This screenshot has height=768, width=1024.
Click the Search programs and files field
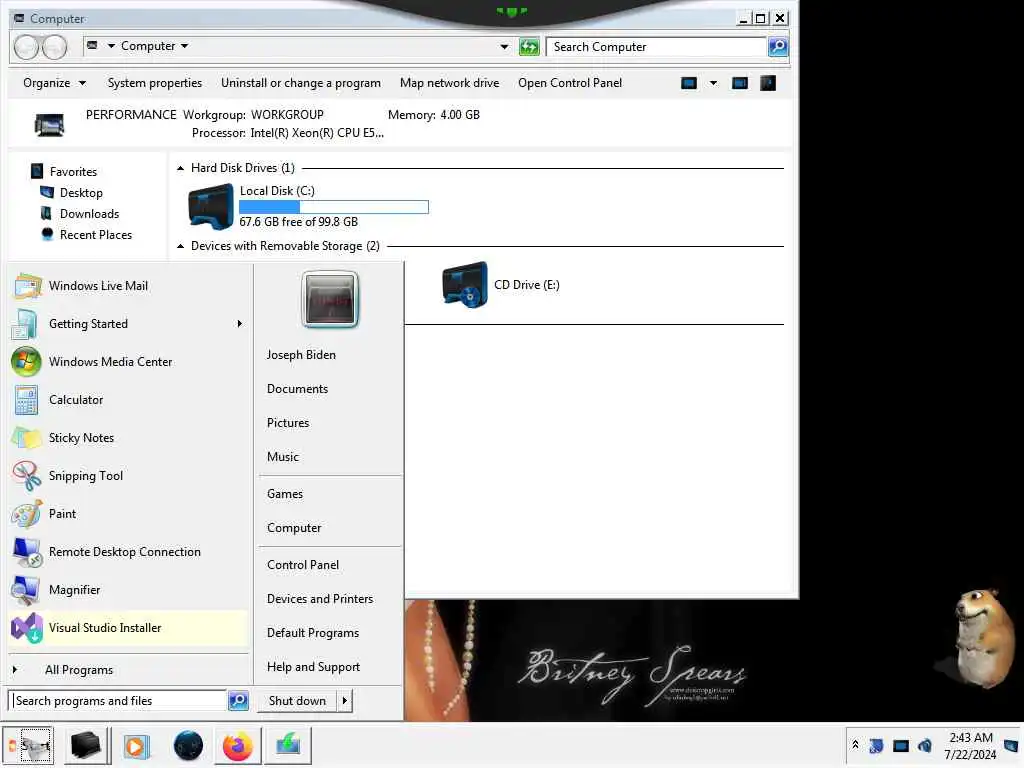click(x=119, y=701)
